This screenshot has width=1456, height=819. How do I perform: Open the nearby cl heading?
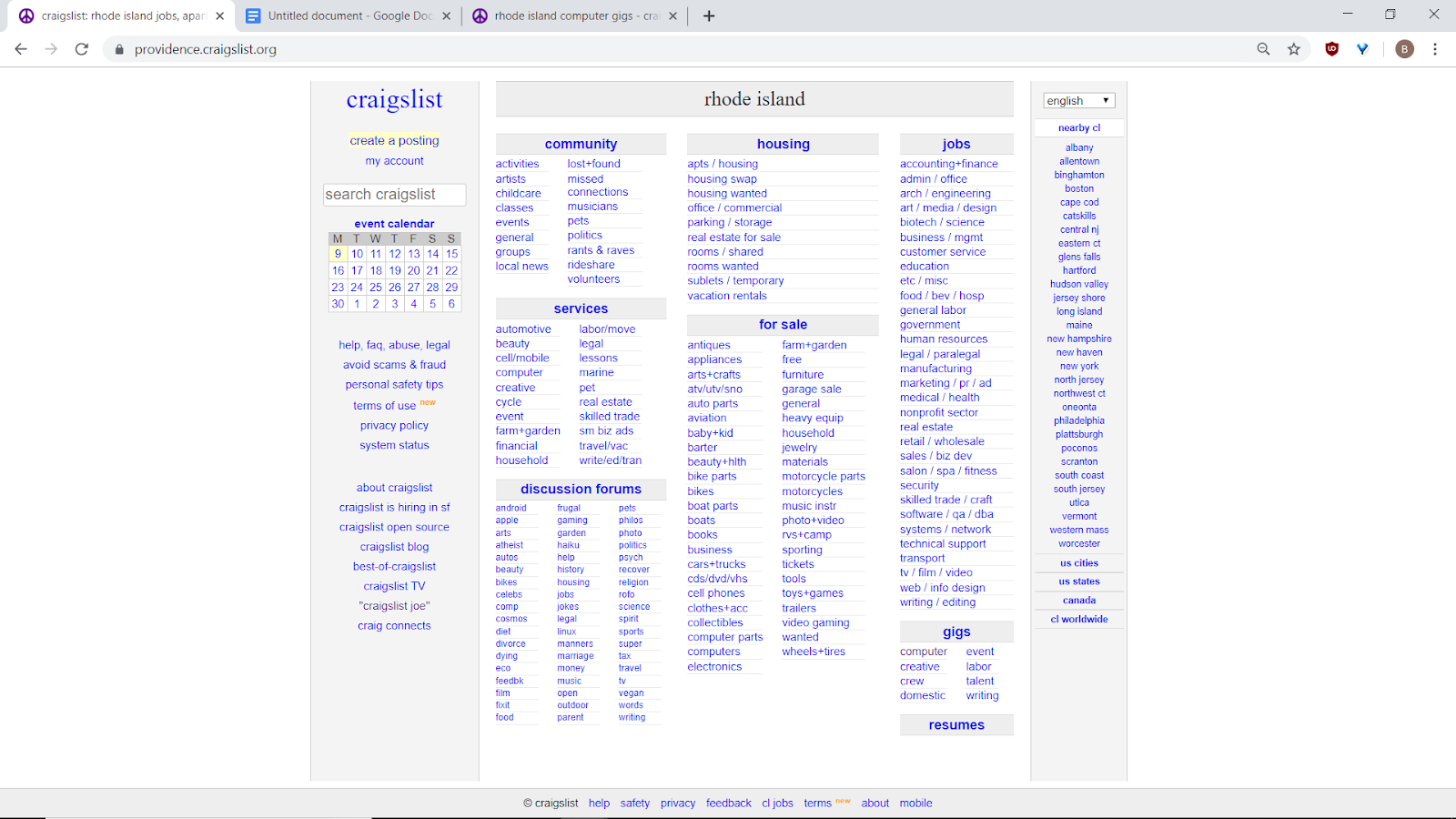tap(1079, 128)
